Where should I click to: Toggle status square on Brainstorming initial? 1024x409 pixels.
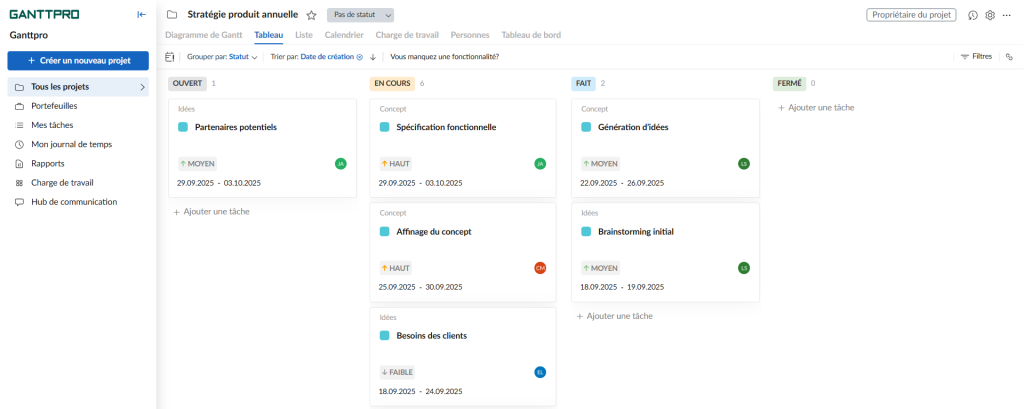586,232
